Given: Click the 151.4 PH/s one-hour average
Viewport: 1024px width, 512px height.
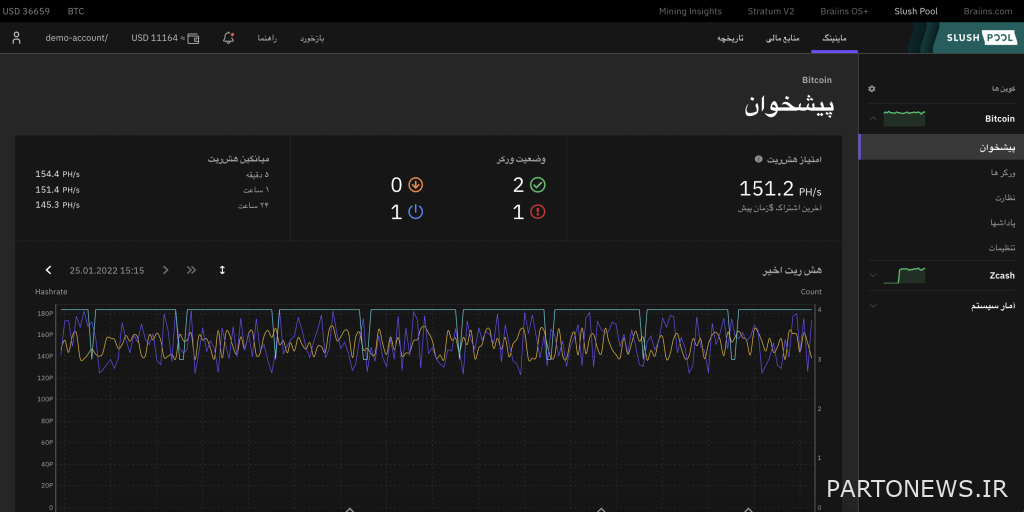Looking at the screenshot, I should [57, 189].
